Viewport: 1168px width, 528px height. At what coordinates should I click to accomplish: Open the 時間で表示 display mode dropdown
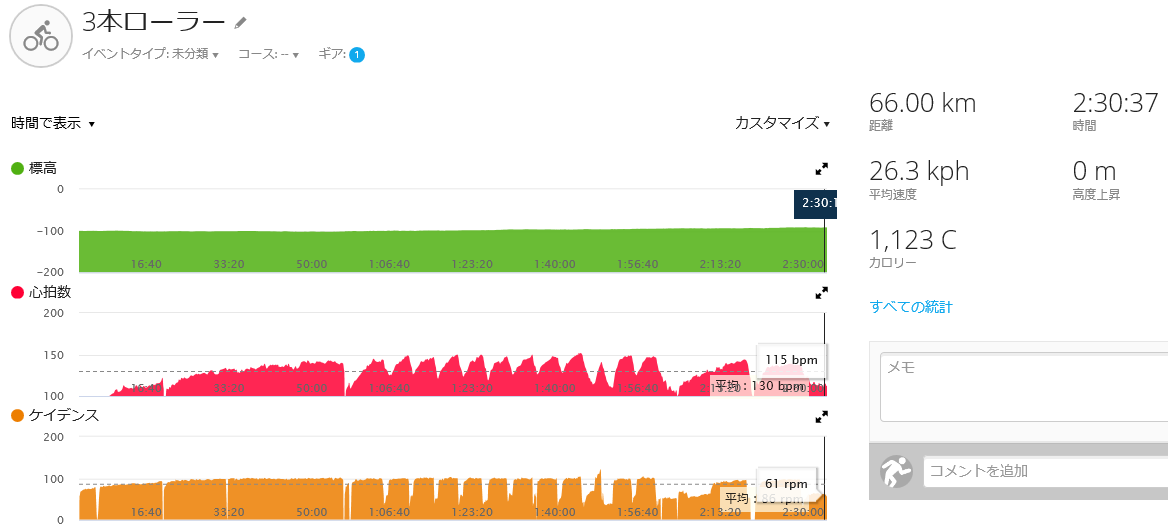point(53,124)
